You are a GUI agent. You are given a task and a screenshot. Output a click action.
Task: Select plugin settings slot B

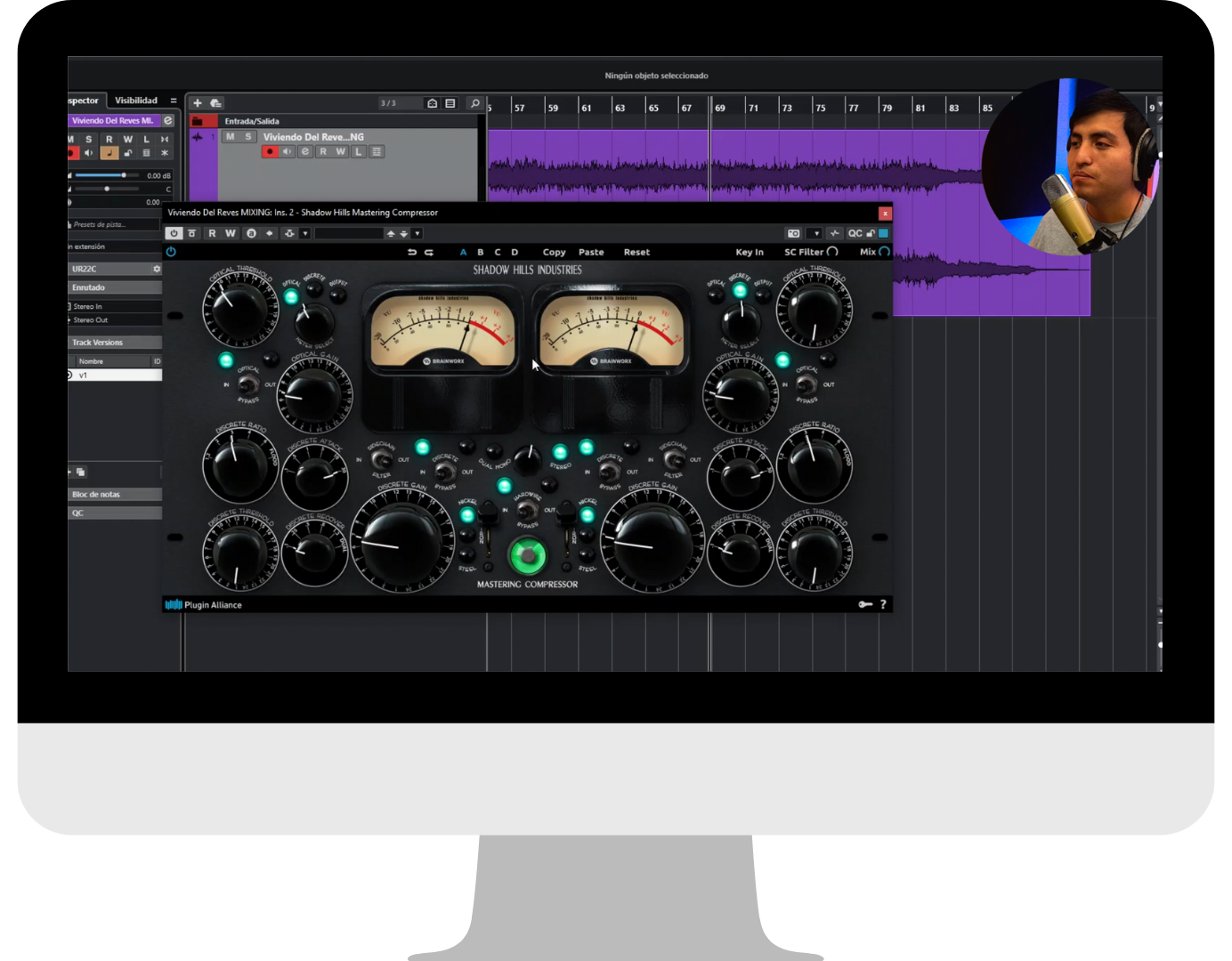click(481, 253)
